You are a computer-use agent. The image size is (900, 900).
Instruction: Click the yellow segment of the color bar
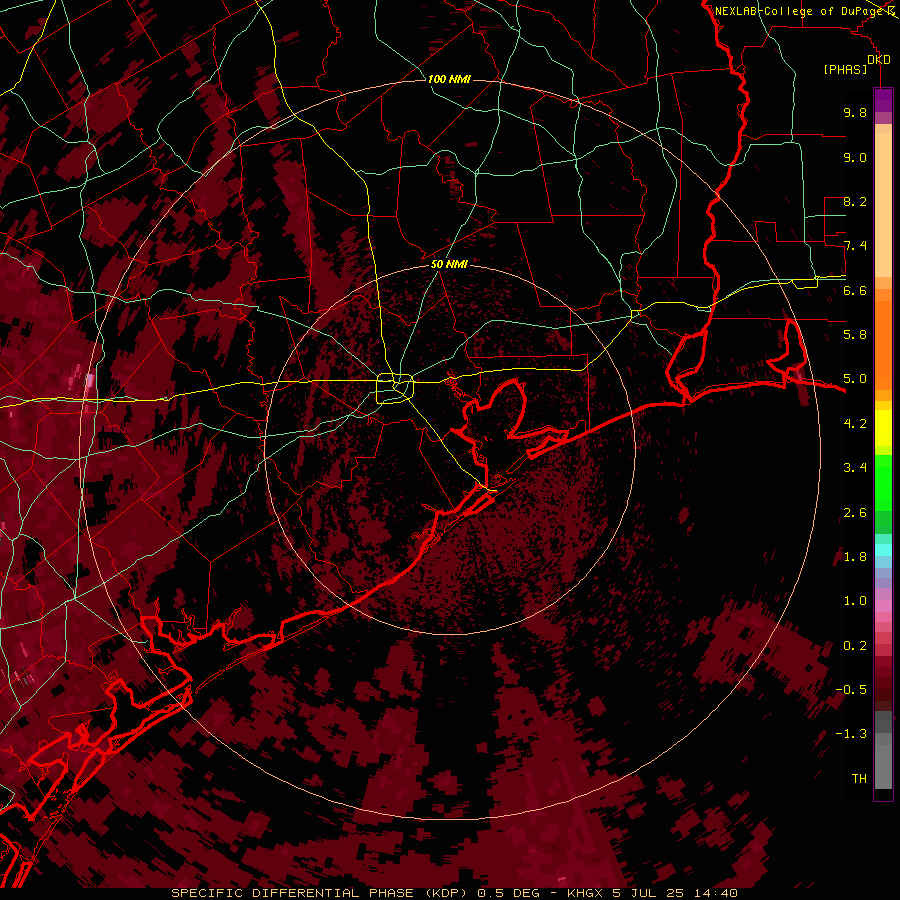[883, 428]
